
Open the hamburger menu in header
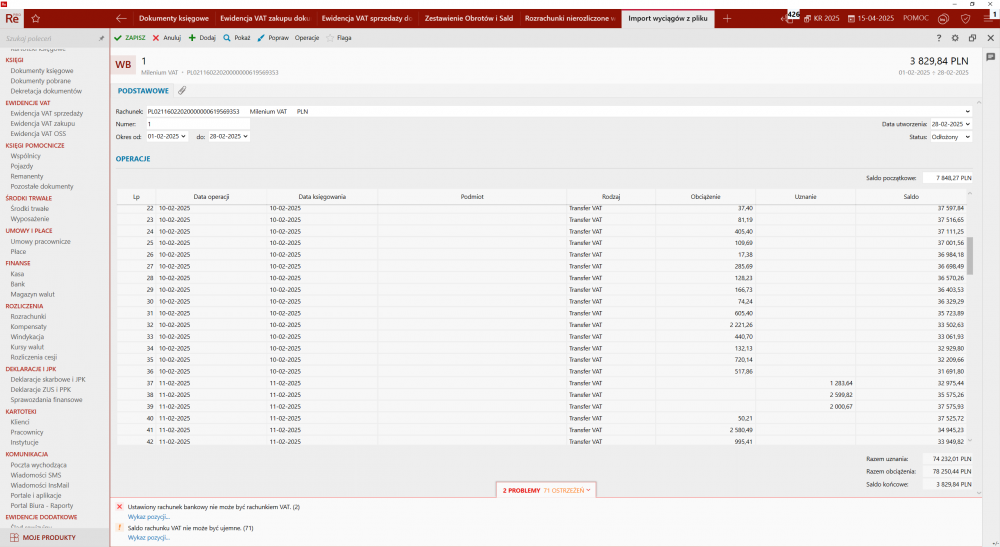[989, 18]
